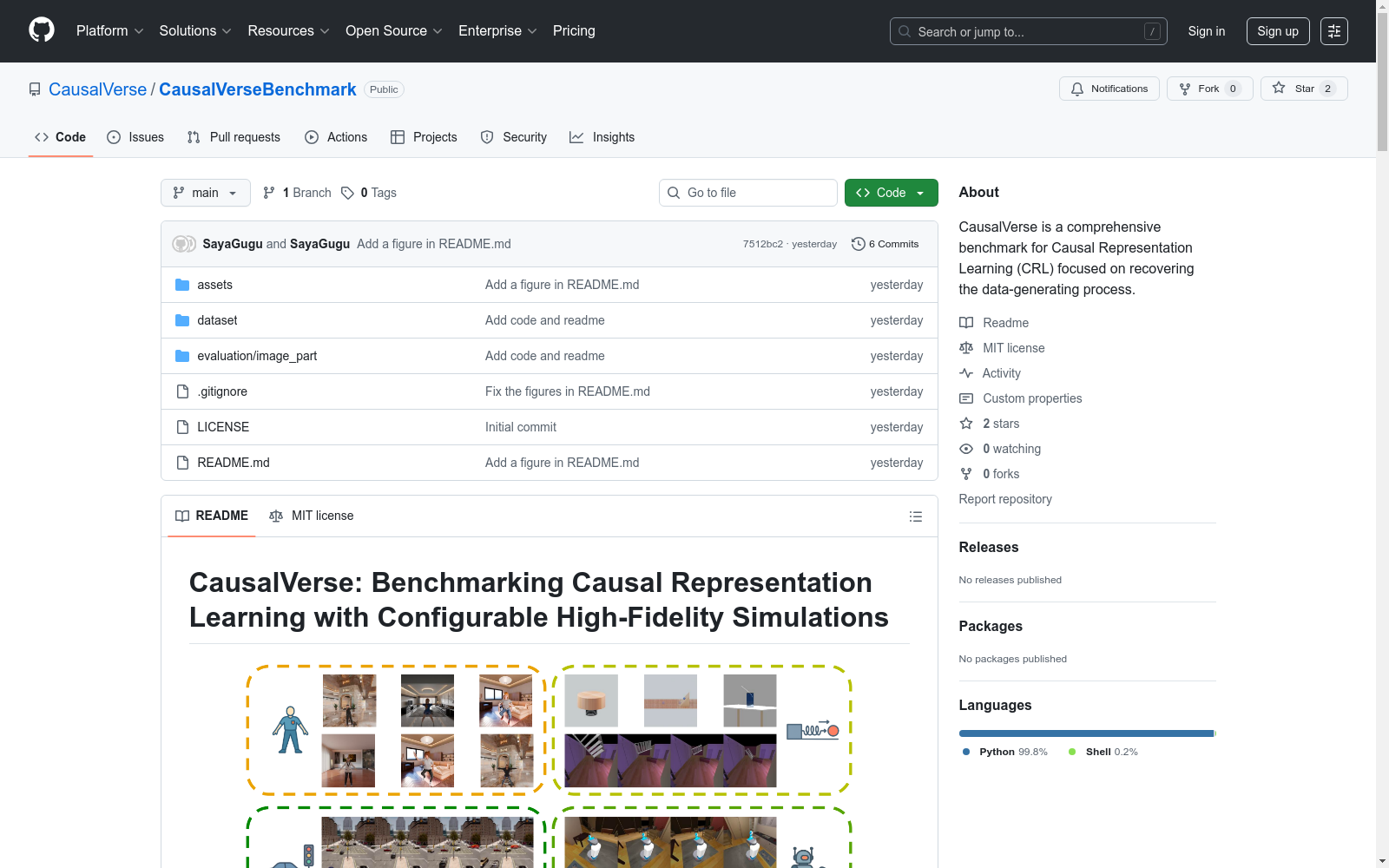Click the "Add code and readme" commit message for dataset

point(545,320)
